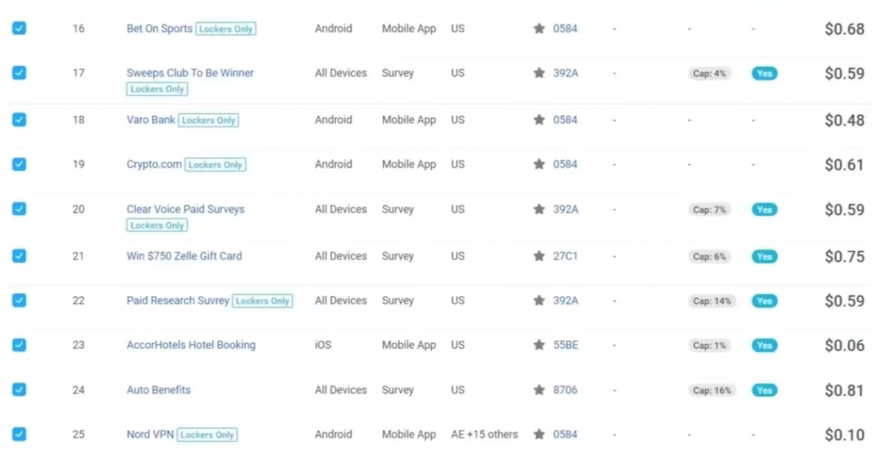This screenshot has width=879, height=455.
Task: Open the Clear Voice Paid Surveys link
Action: [185, 209]
